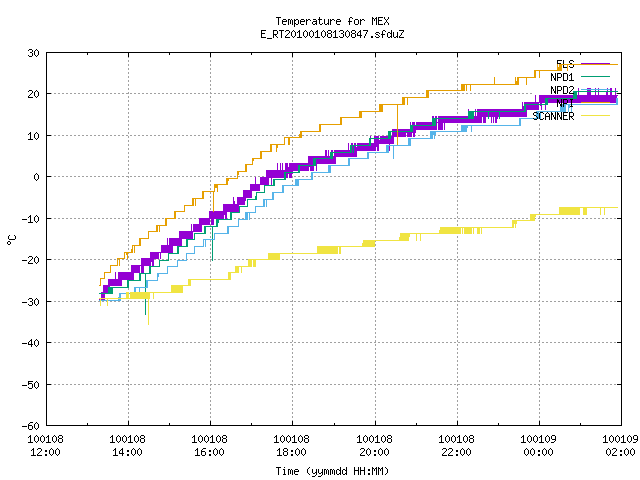
Task: Click the x-axis tick label 100108 14:00
Action: 127,446
